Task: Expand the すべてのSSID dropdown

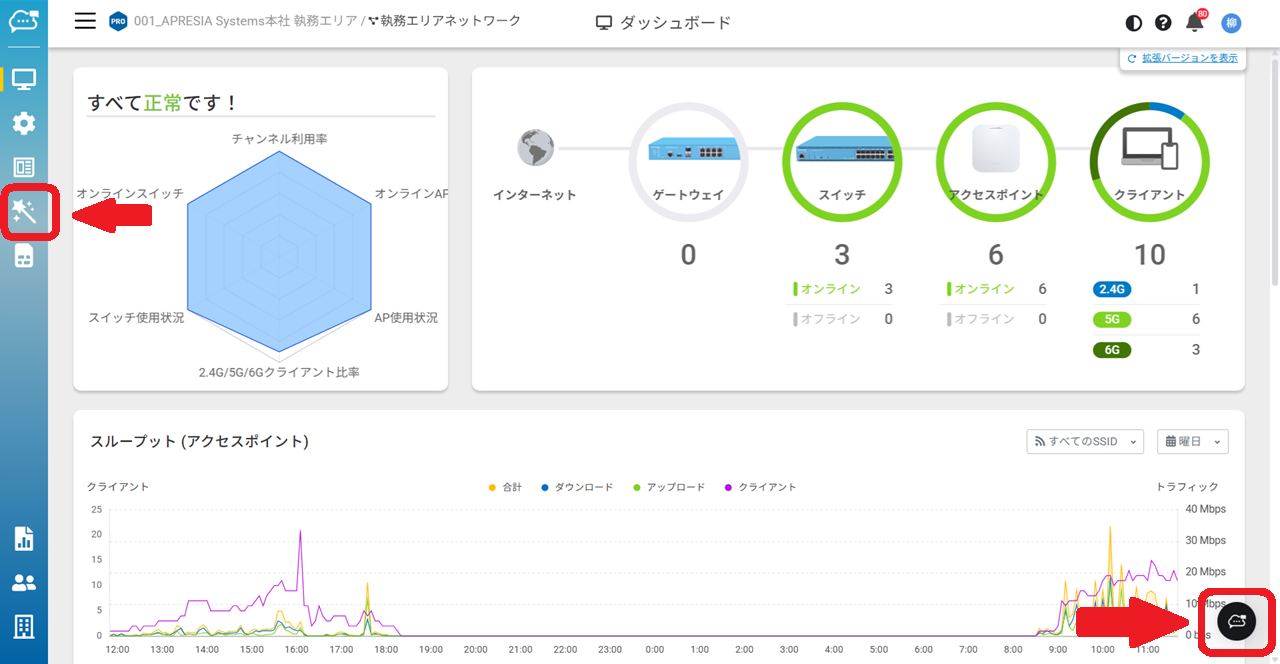Action: click(x=1085, y=441)
